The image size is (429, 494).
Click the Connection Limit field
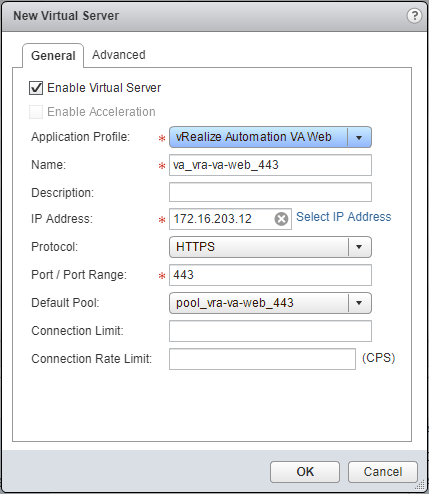click(270, 331)
